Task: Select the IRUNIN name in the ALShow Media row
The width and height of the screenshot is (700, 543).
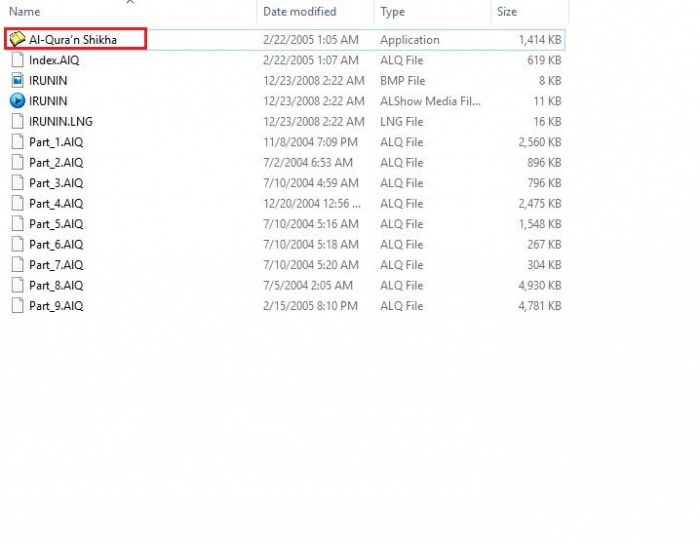Action: pyautogui.click(x=48, y=101)
